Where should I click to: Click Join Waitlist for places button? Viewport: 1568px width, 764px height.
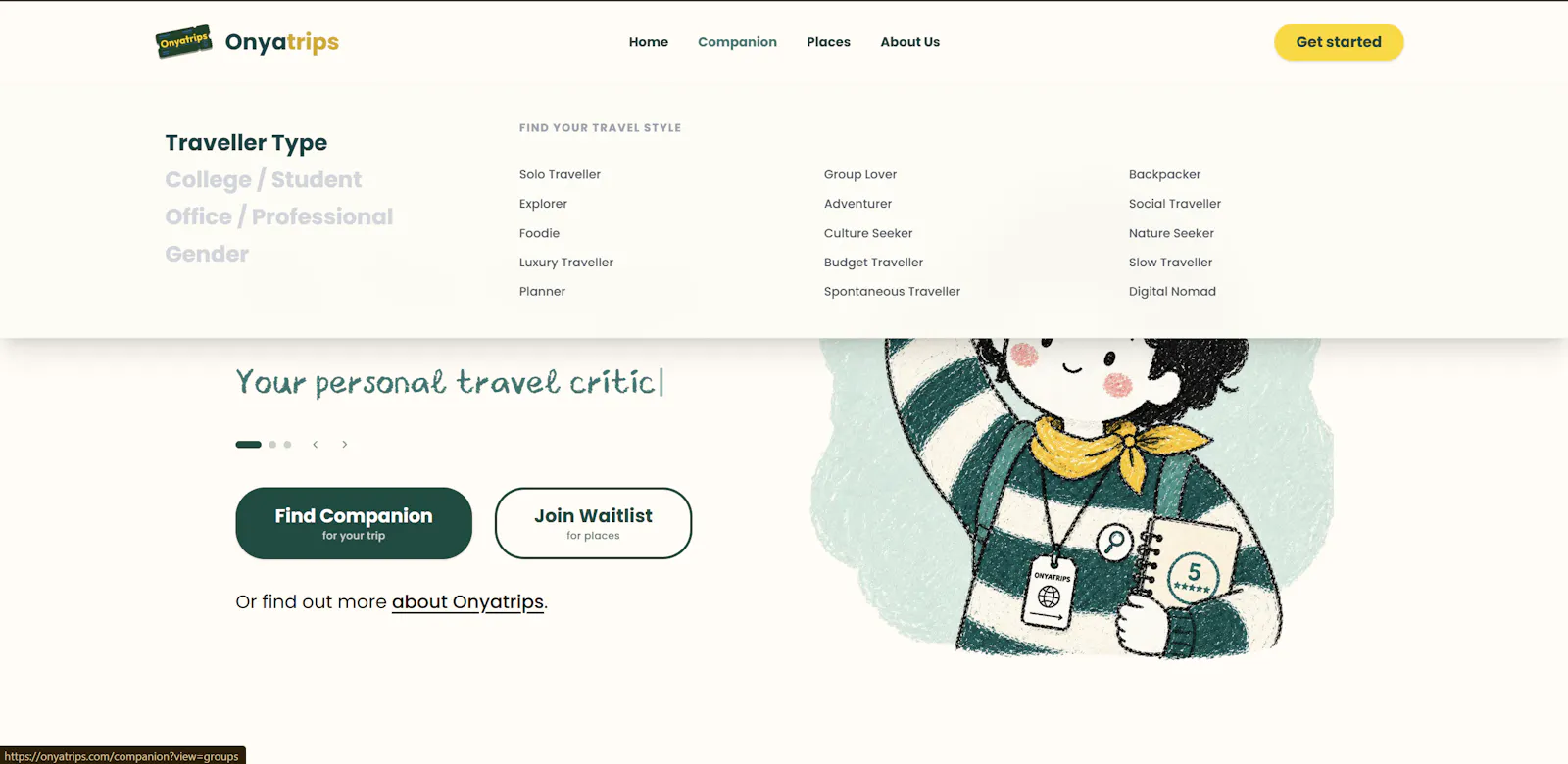point(593,523)
